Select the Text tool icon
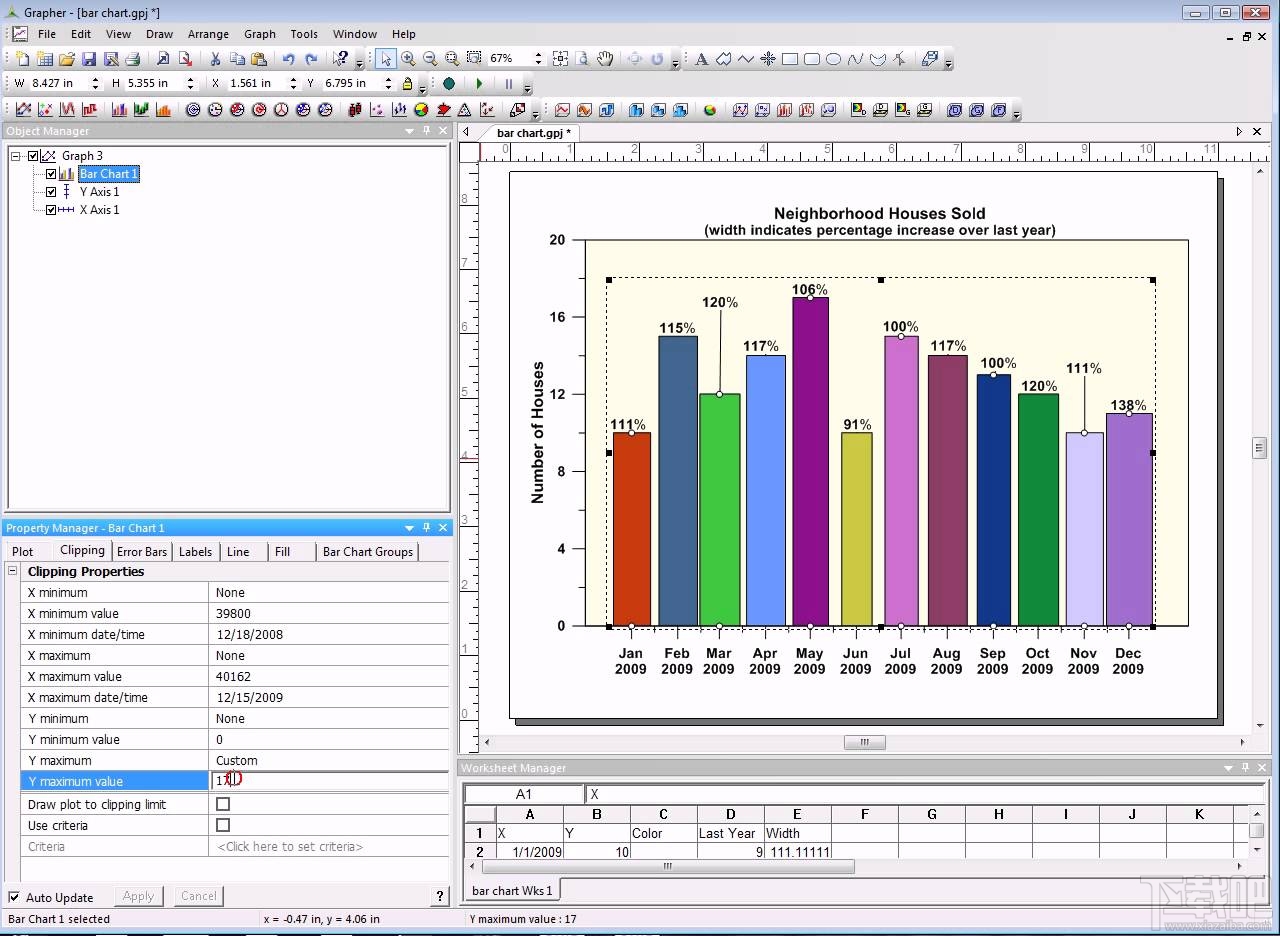Viewport: 1280px width, 936px height. coord(702,59)
